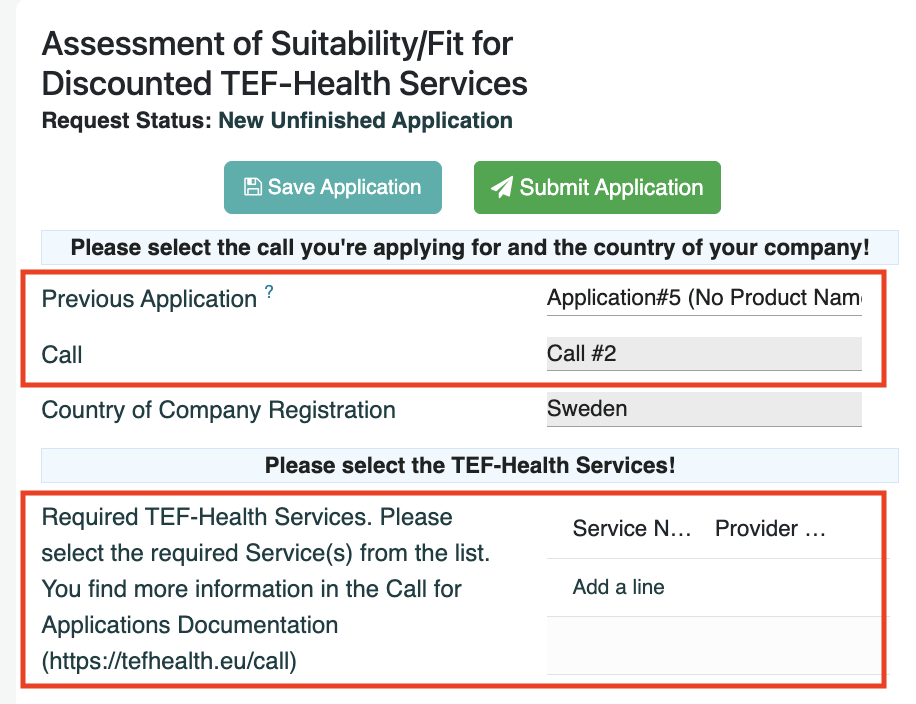Viewport: 916px width, 704px height.
Task: Click the Assessment of Suitability page title
Action: pos(284,63)
